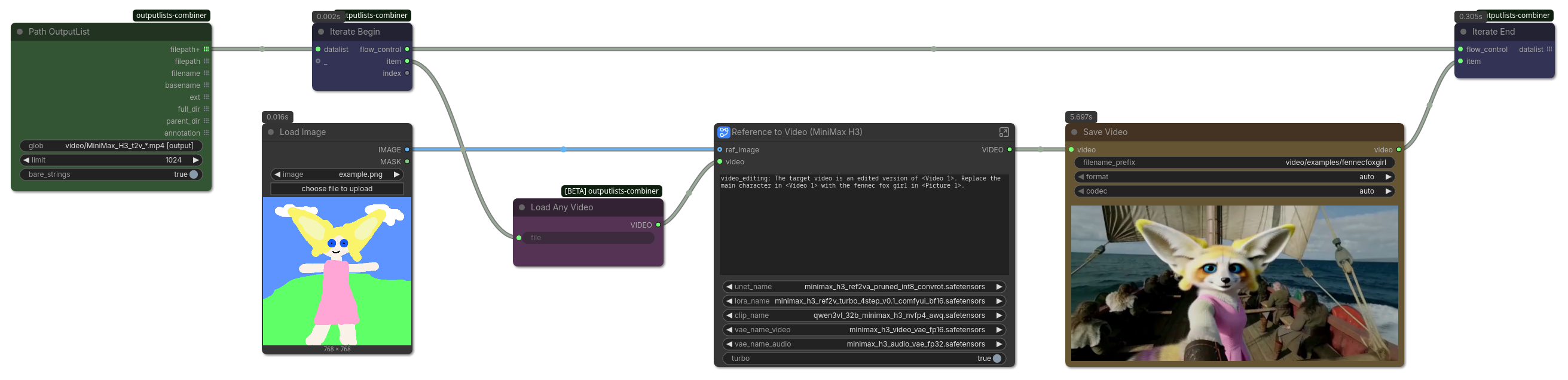Click the video output socket on Save Video

click(x=1399, y=149)
